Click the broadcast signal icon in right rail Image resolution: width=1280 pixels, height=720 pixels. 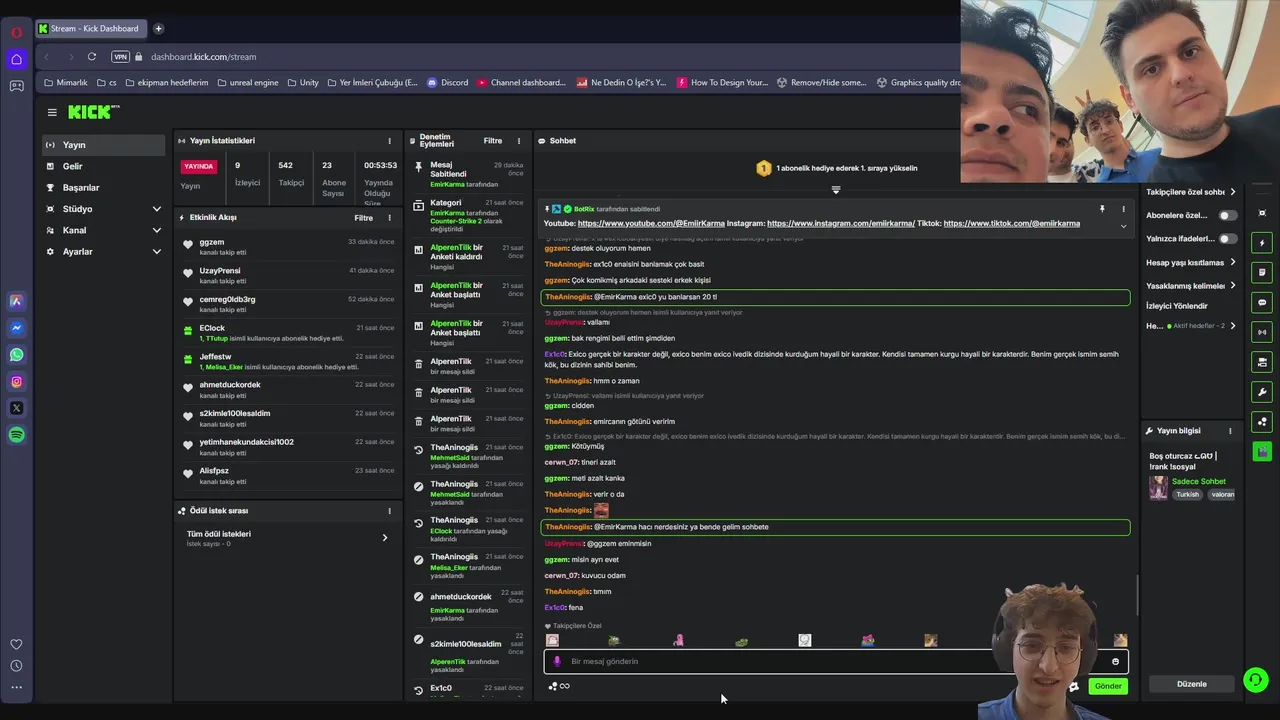1262,332
